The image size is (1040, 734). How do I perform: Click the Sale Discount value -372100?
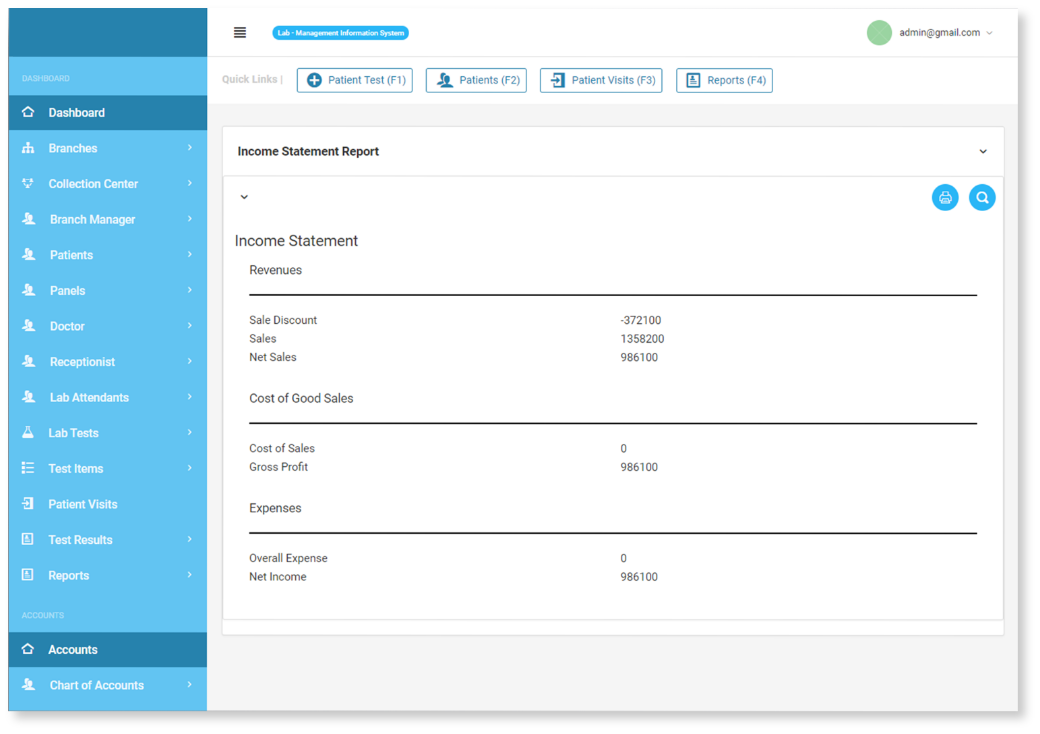point(641,320)
